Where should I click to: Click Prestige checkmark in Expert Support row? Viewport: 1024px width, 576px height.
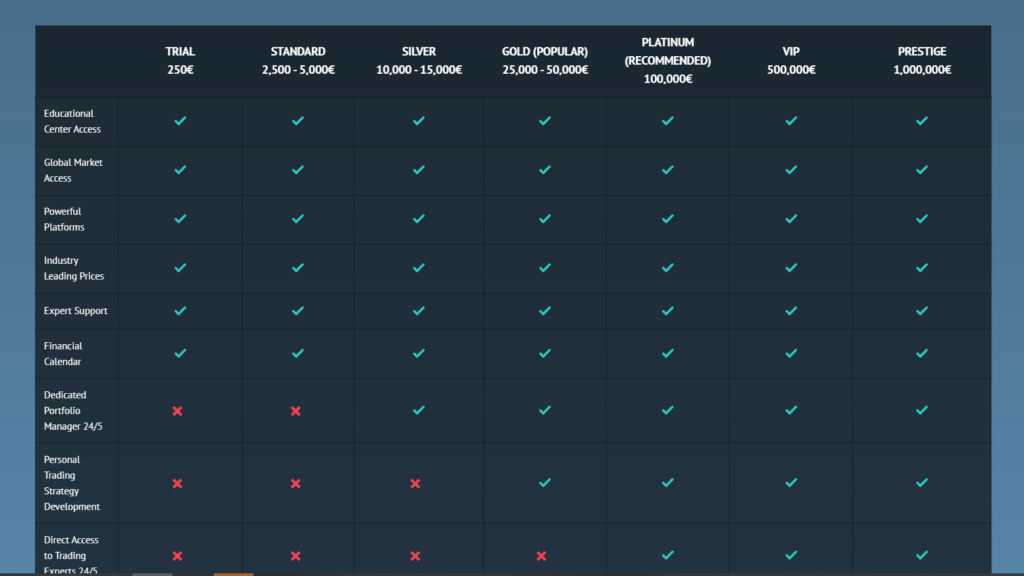(x=922, y=311)
